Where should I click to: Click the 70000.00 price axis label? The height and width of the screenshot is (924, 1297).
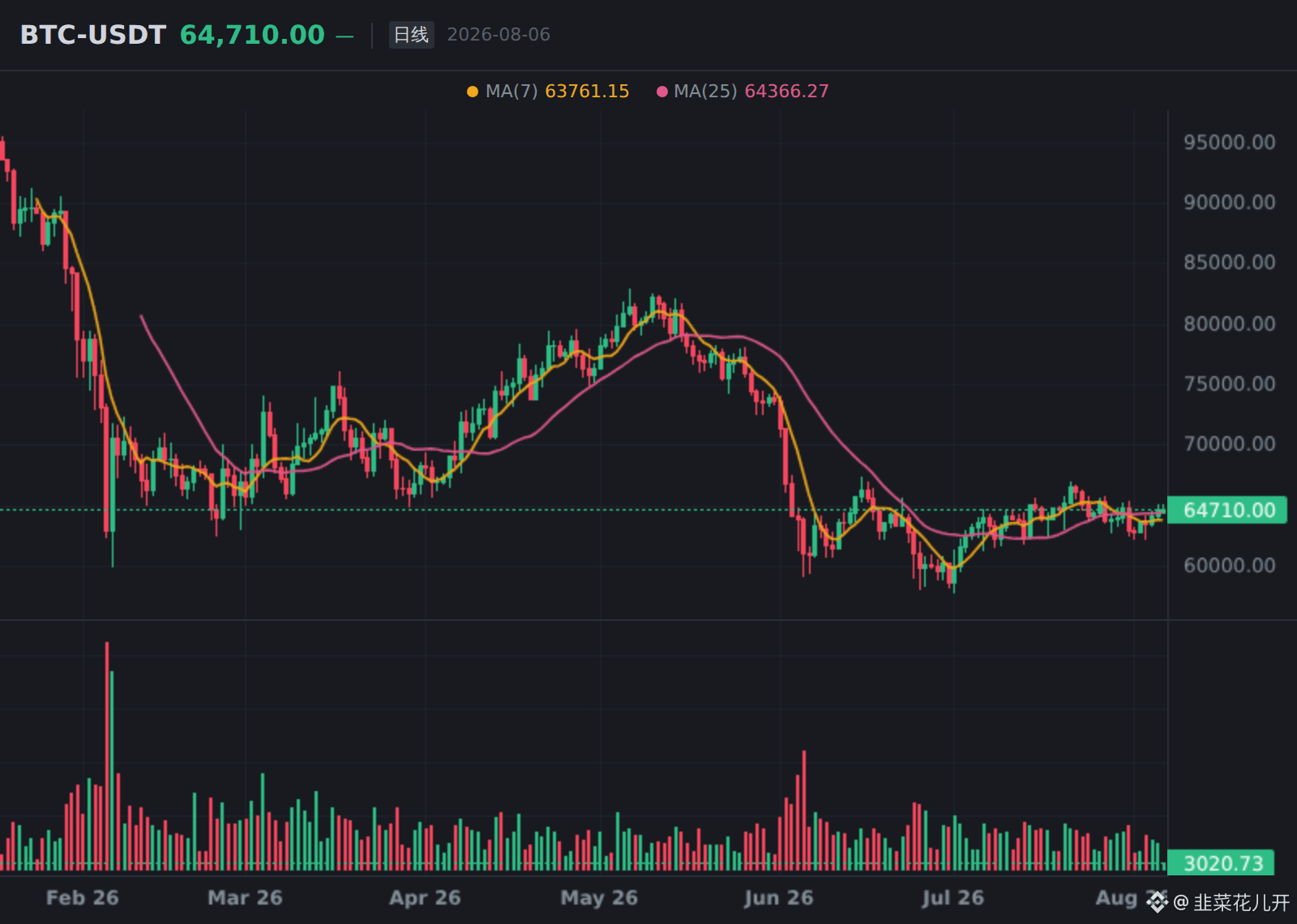coord(1229,444)
